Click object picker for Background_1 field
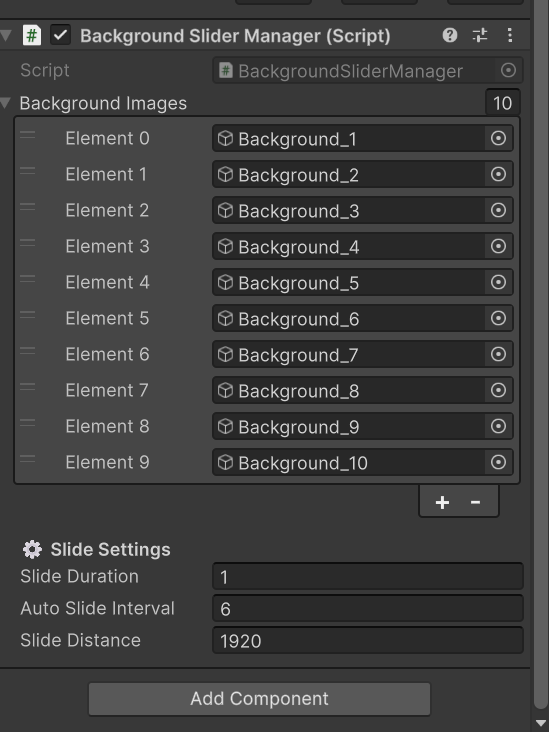This screenshot has height=732, width=549. [x=498, y=138]
